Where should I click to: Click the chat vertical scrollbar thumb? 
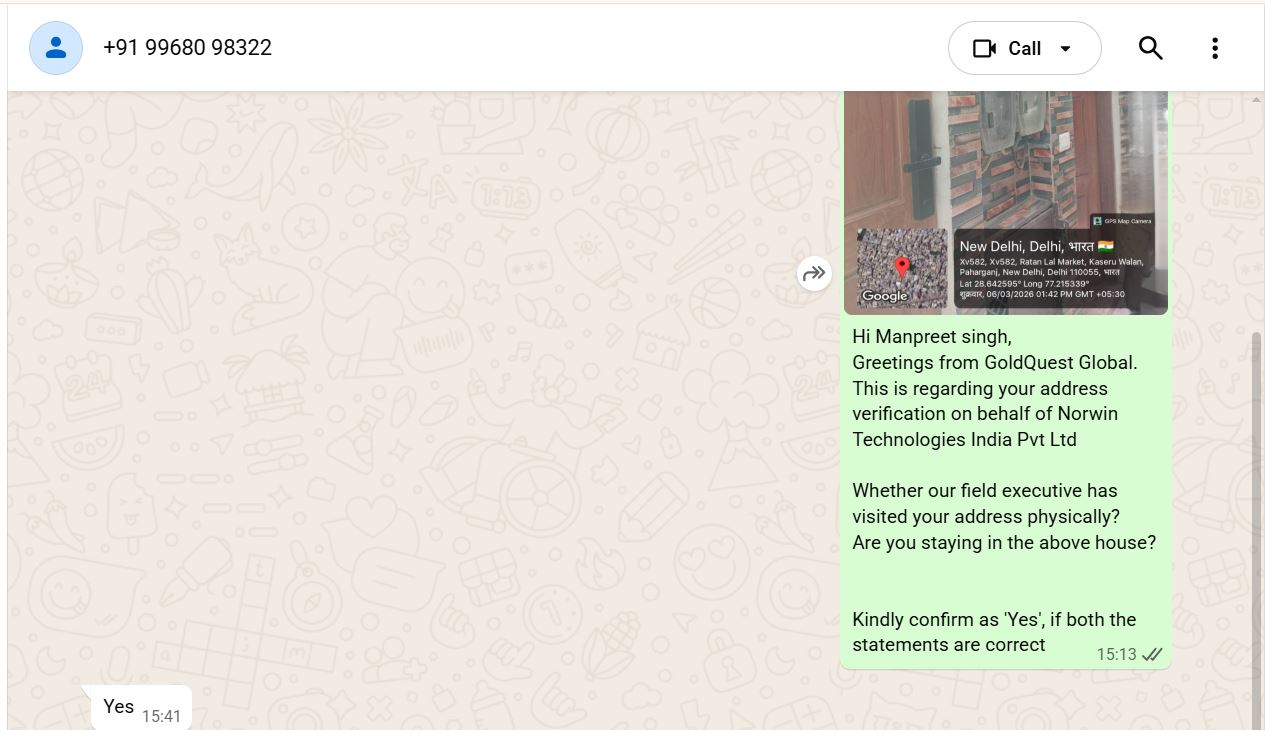coord(1257,530)
